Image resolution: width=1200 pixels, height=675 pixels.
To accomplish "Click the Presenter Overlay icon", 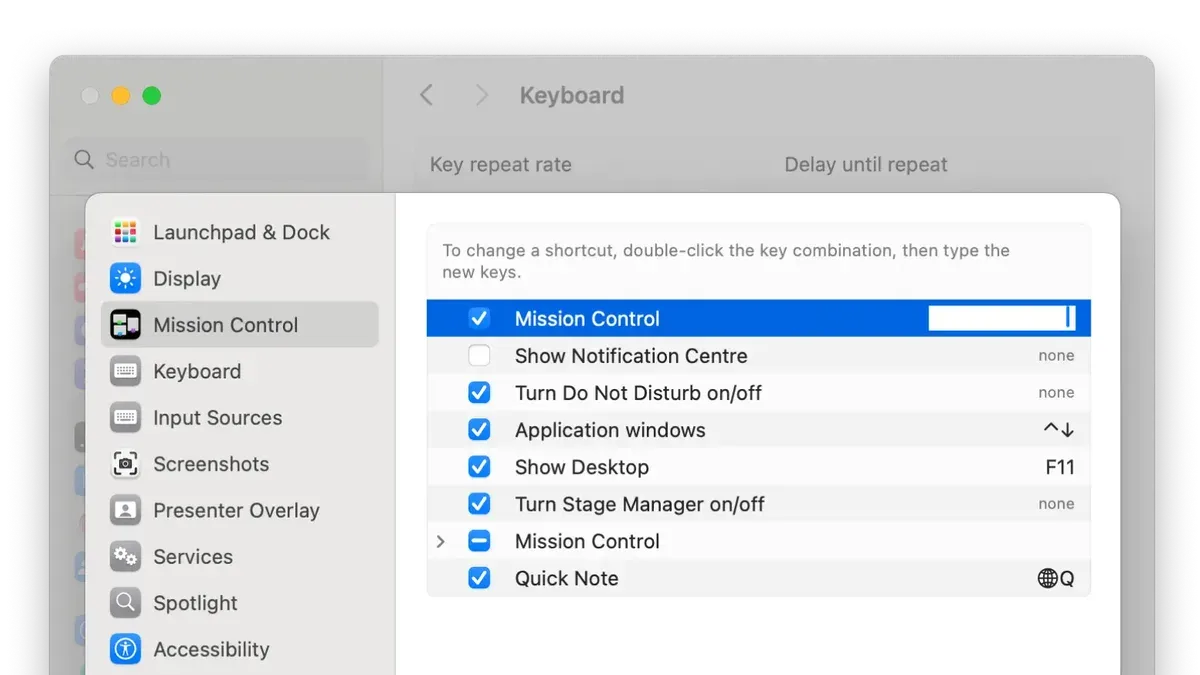I will (x=125, y=510).
